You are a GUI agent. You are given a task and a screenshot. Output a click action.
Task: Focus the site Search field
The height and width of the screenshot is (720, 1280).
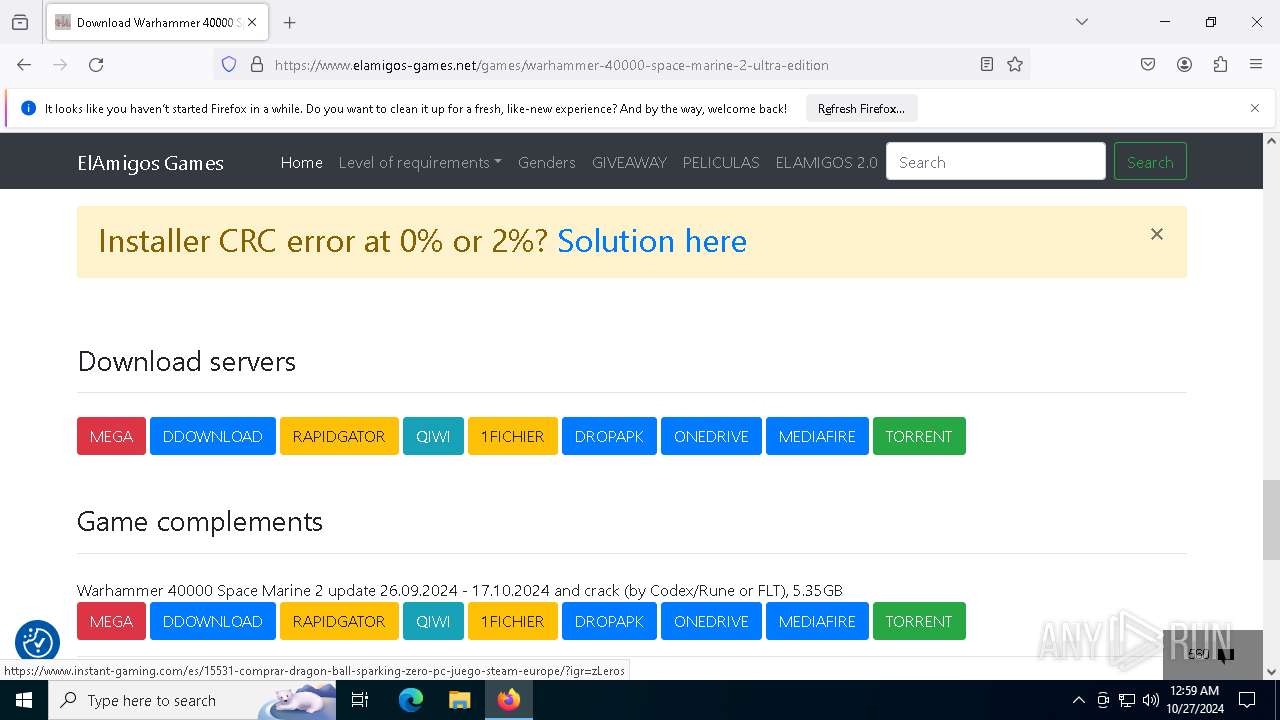(996, 162)
